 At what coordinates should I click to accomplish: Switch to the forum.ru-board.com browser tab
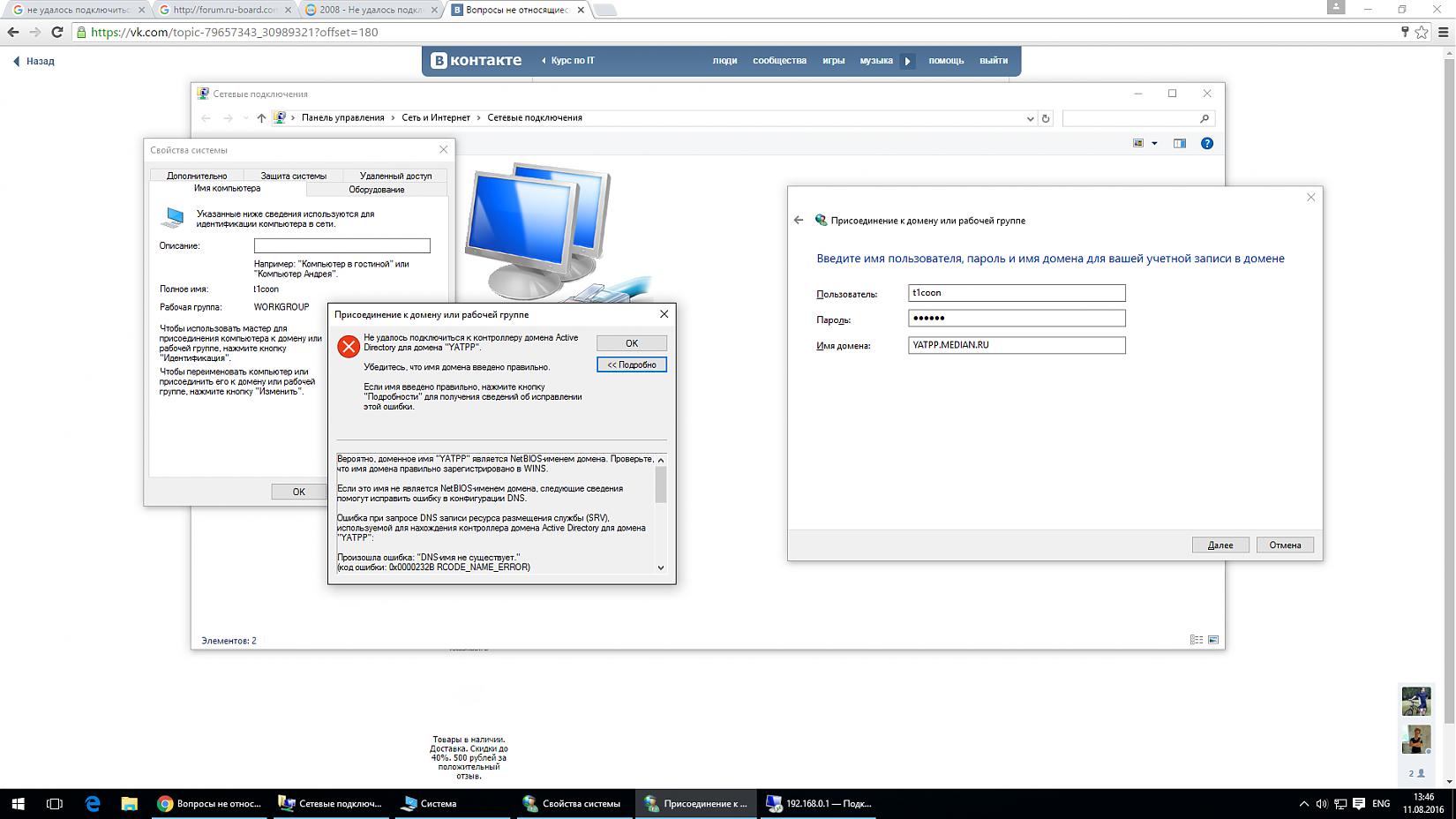(224, 10)
